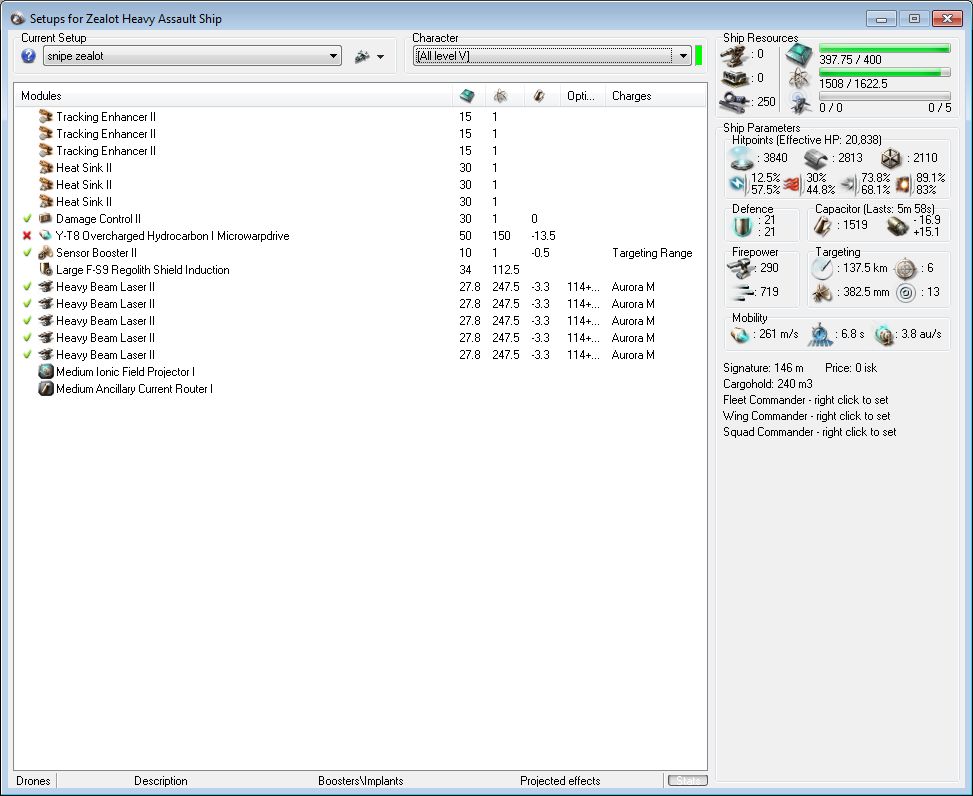Toggle the Sensor Booster II active checkmark
The width and height of the screenshot is (973, 796).
(x=27, y=253)
